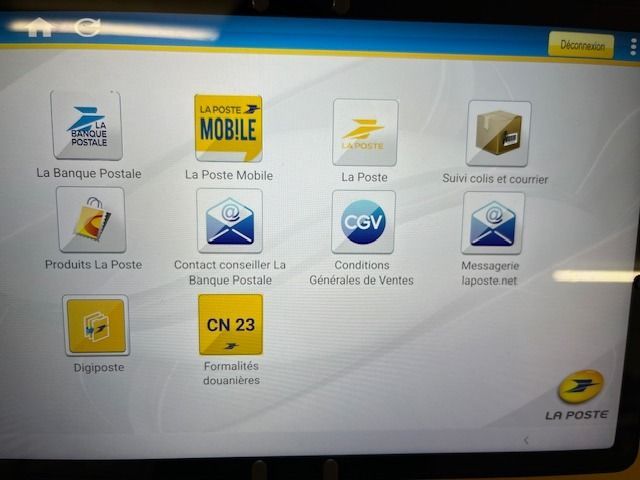The height and width of the screenshot is (480, 640).
Task: Click the 'Conditions Générales de Ventes' text label
Action: pos(361,273)
